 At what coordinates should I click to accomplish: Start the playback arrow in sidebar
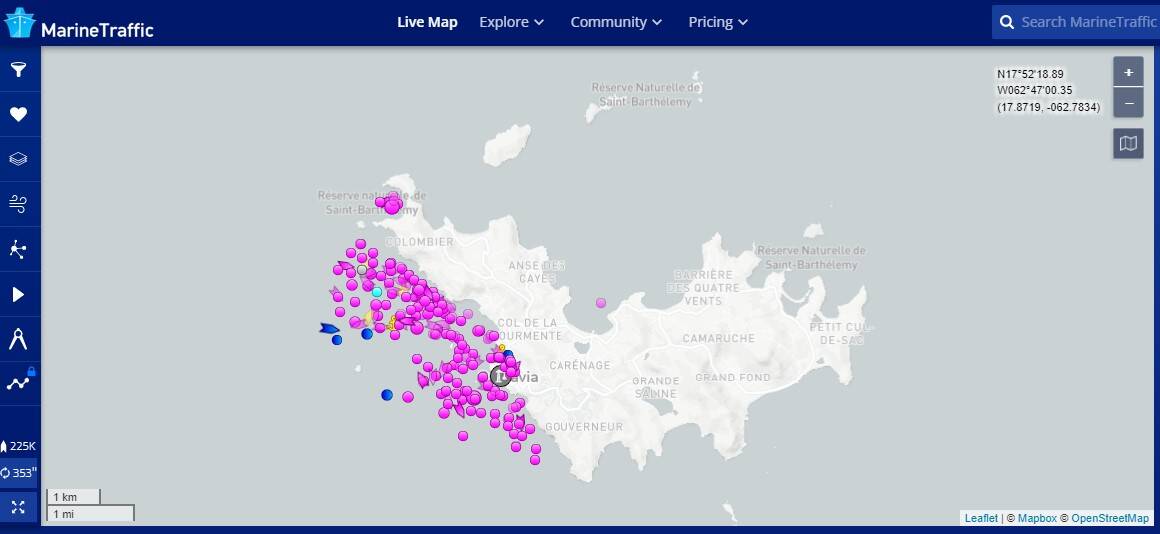coord(18,294)
